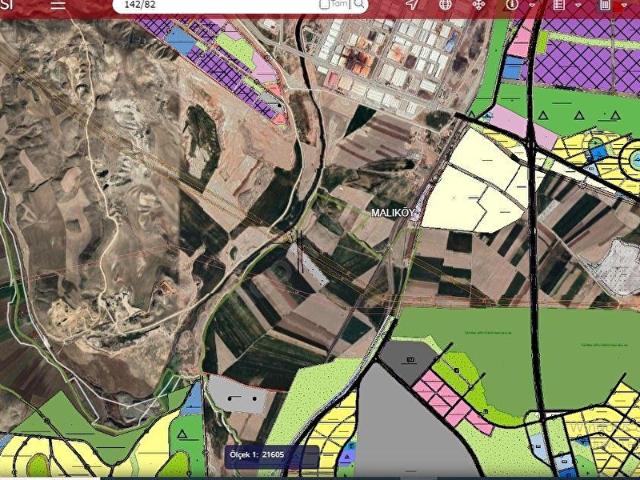Select the pan/move arrows tool
This screenshot has width=640, height=480.
click(478, 5)
